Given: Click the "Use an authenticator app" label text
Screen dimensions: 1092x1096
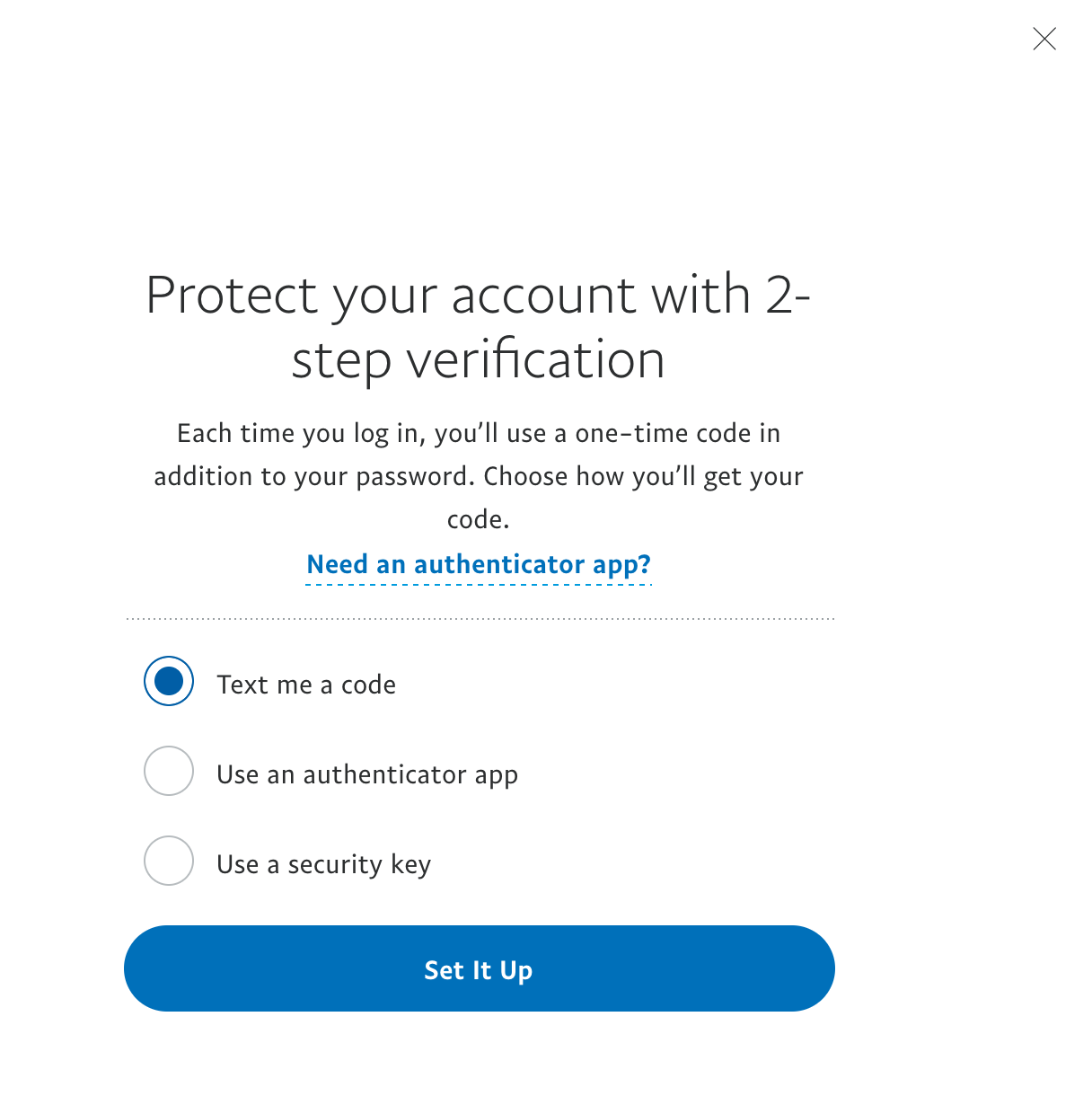Looking at the screenshot, I should pyautogui.click(x=367, y=774).
